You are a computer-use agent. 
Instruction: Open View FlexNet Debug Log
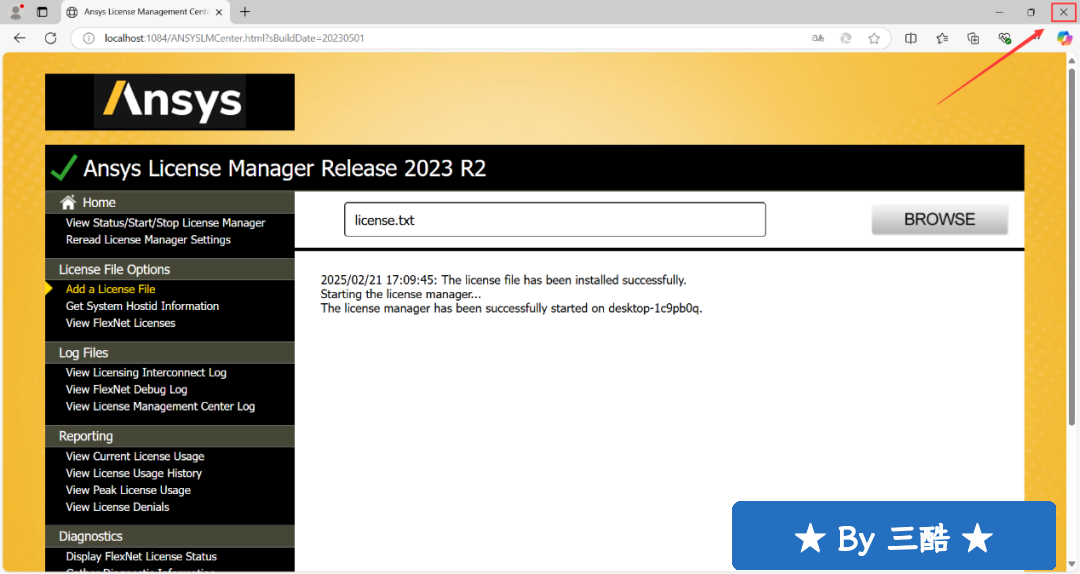point(126,389)
